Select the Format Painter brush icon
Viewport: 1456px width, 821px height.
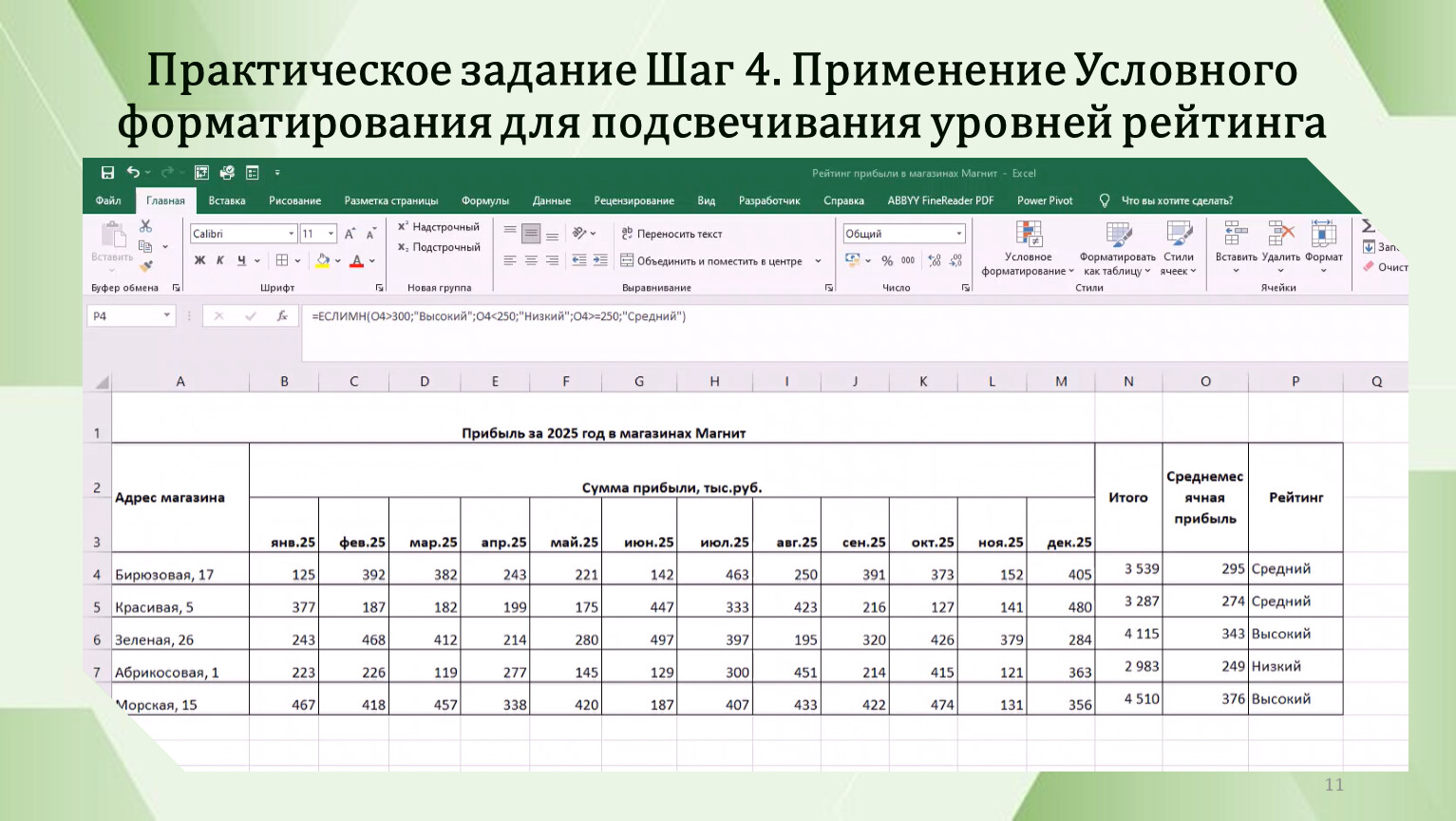tap(145, 266)
